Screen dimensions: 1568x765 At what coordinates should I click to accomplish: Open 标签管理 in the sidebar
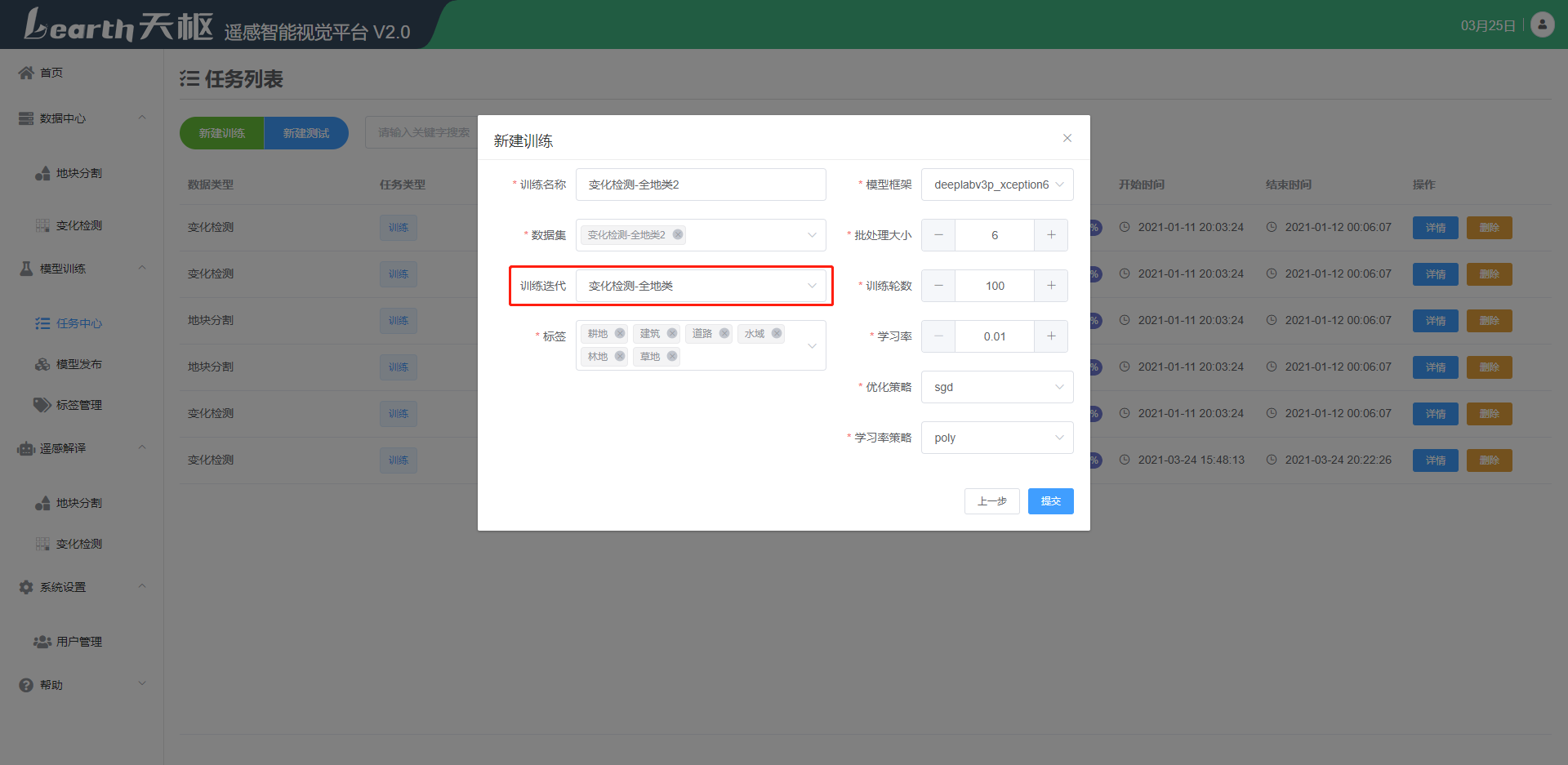pos(78,405)
